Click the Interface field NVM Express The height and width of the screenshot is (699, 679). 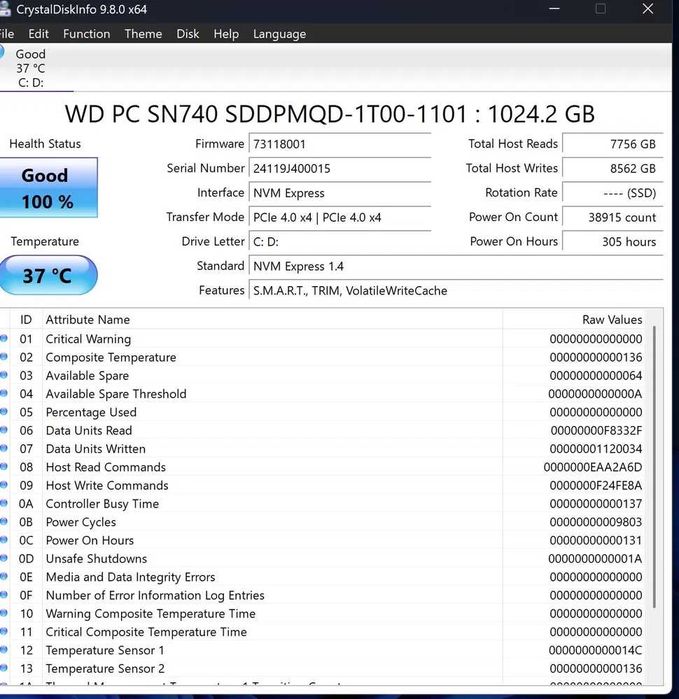(x=340, y=193)
